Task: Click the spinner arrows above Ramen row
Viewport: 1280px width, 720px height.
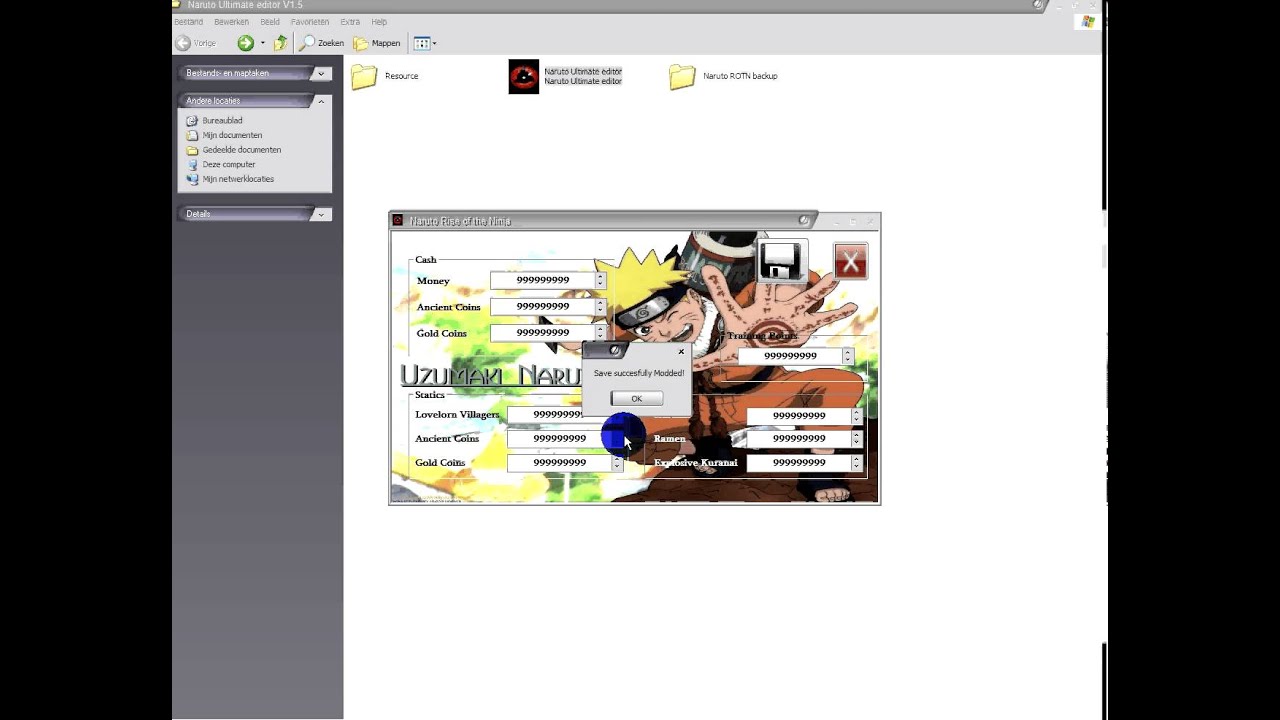Action: click(857, 415)
